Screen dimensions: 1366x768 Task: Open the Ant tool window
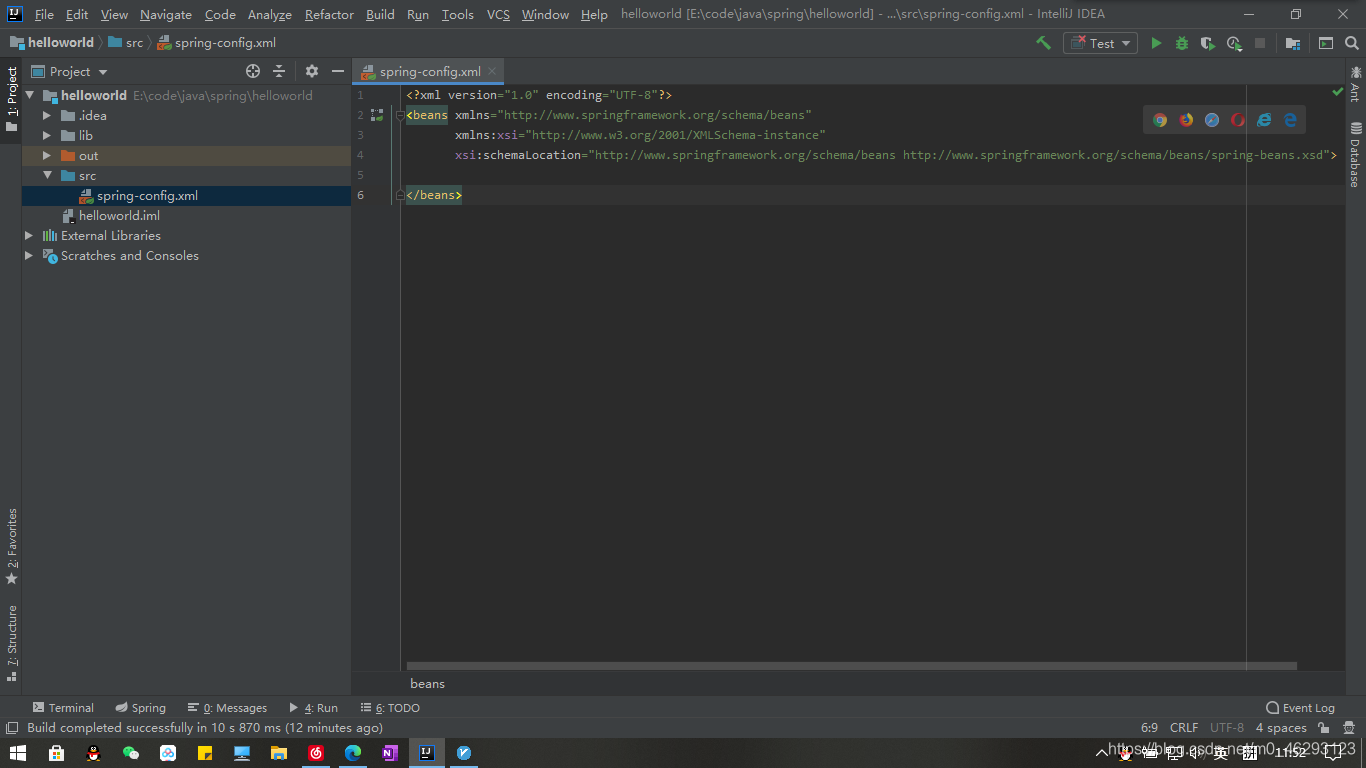(1356, 84)
